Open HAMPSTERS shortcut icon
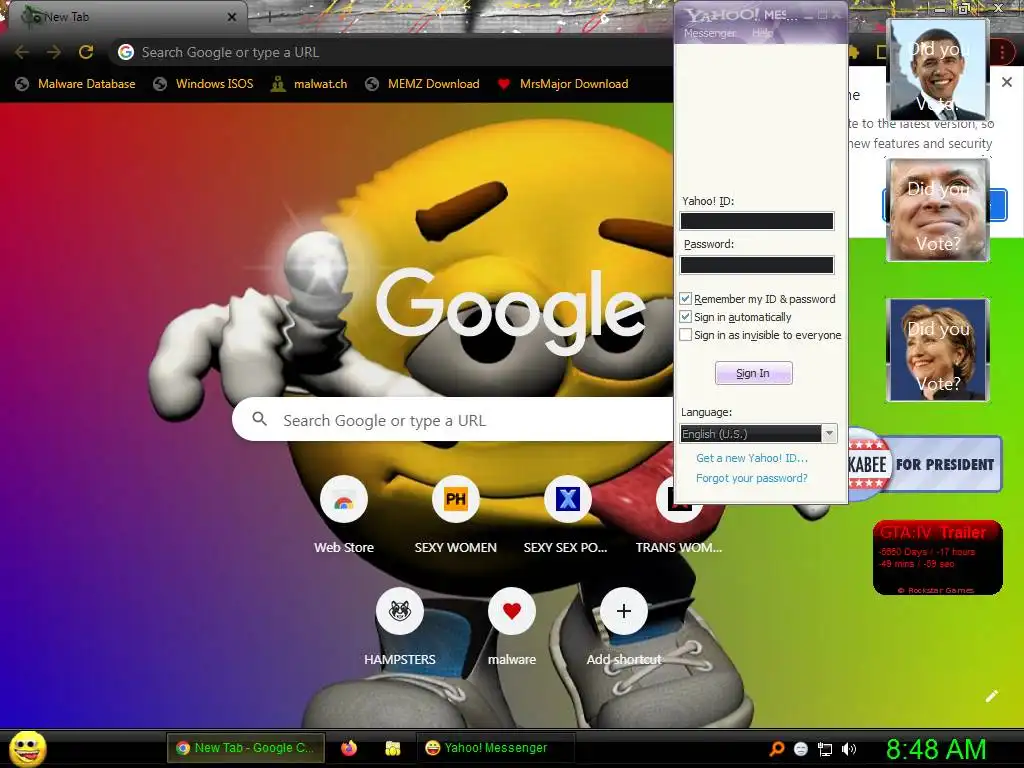 (400, 611)
